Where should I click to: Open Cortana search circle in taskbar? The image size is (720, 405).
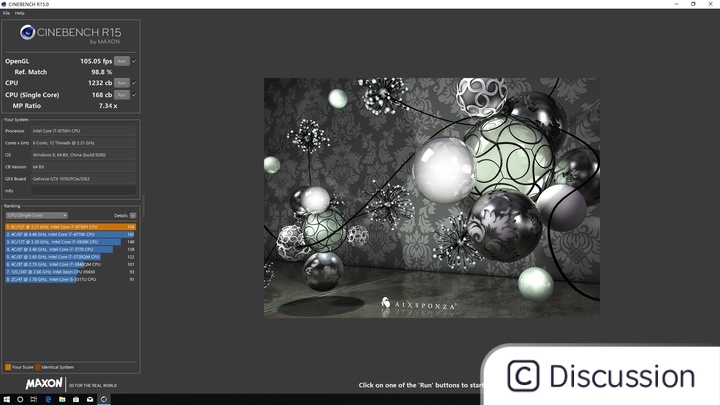click(20, 399)
